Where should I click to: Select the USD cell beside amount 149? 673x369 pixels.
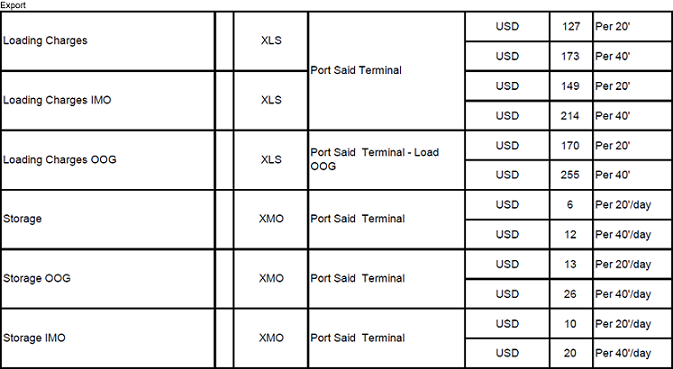tap(507, 86)
